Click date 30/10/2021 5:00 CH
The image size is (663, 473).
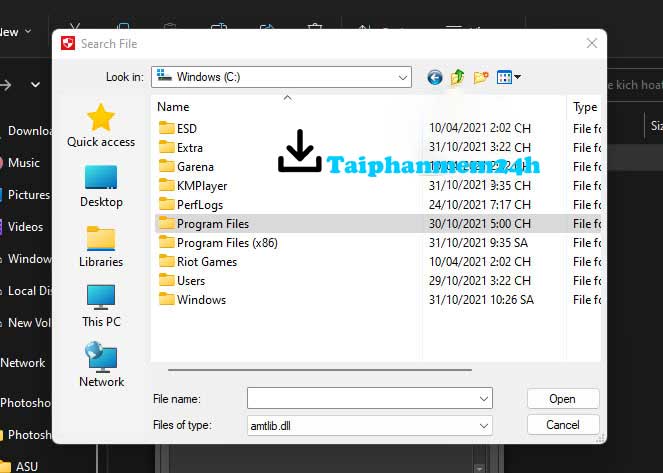(479, 224)
